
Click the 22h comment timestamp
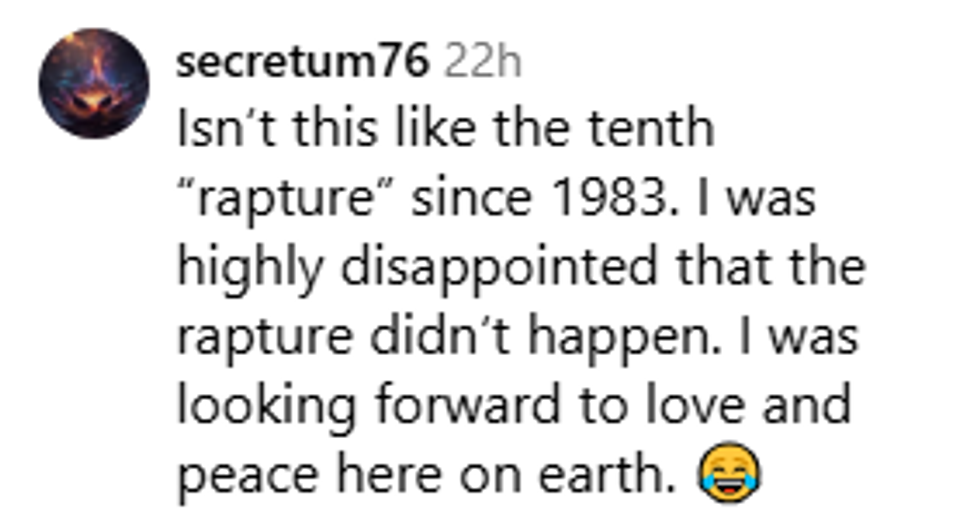click(482, 63)
